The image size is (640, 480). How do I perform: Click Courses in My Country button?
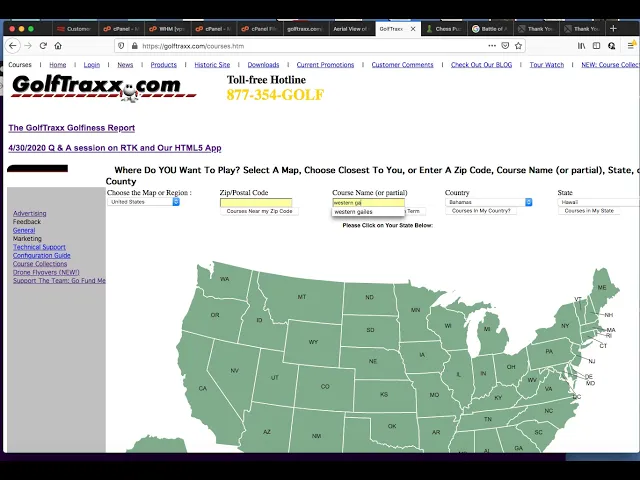tap(481, 211)
